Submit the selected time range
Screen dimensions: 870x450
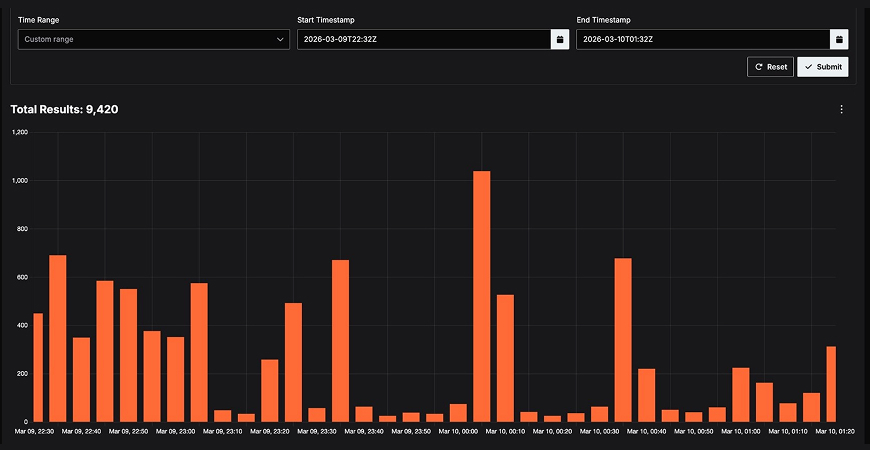823,67
